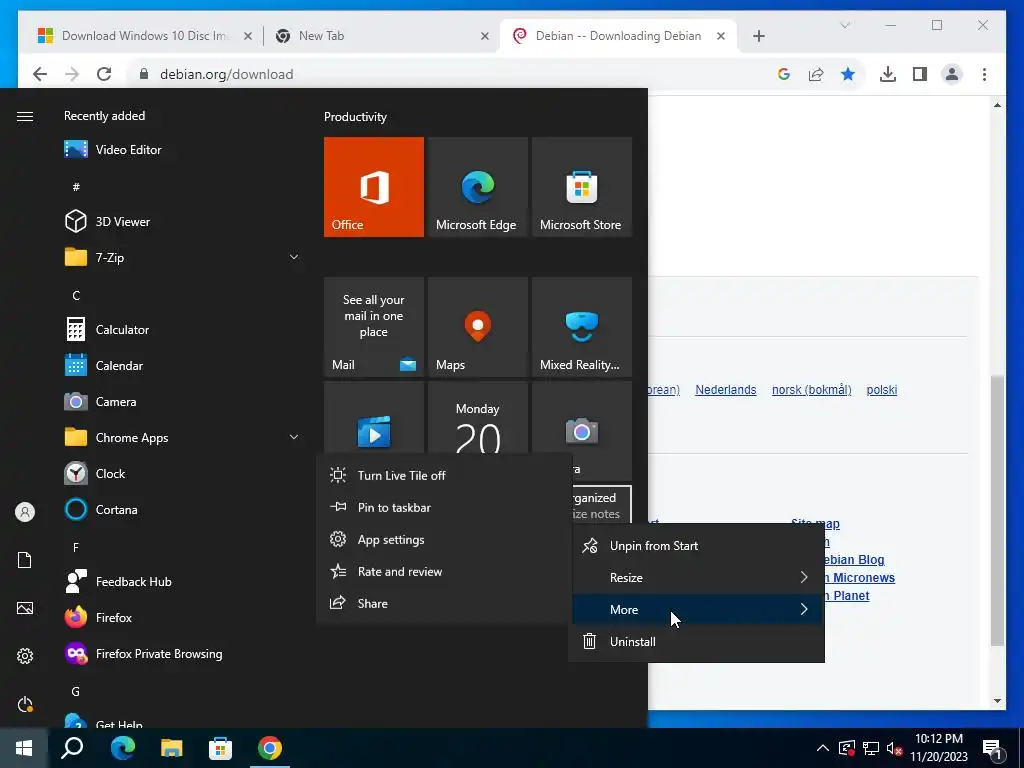This screenshot has width=1024, height=768.
Task: Open Calendar from app list
Action: (181, 366)
